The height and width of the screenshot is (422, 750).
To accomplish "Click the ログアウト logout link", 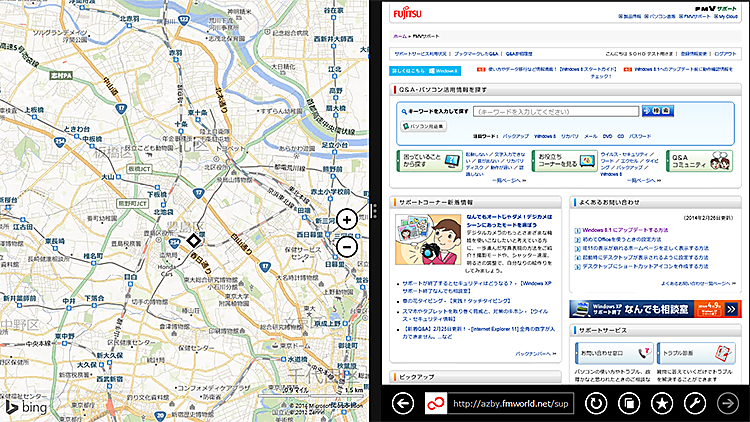I will [x=726, y=54].
